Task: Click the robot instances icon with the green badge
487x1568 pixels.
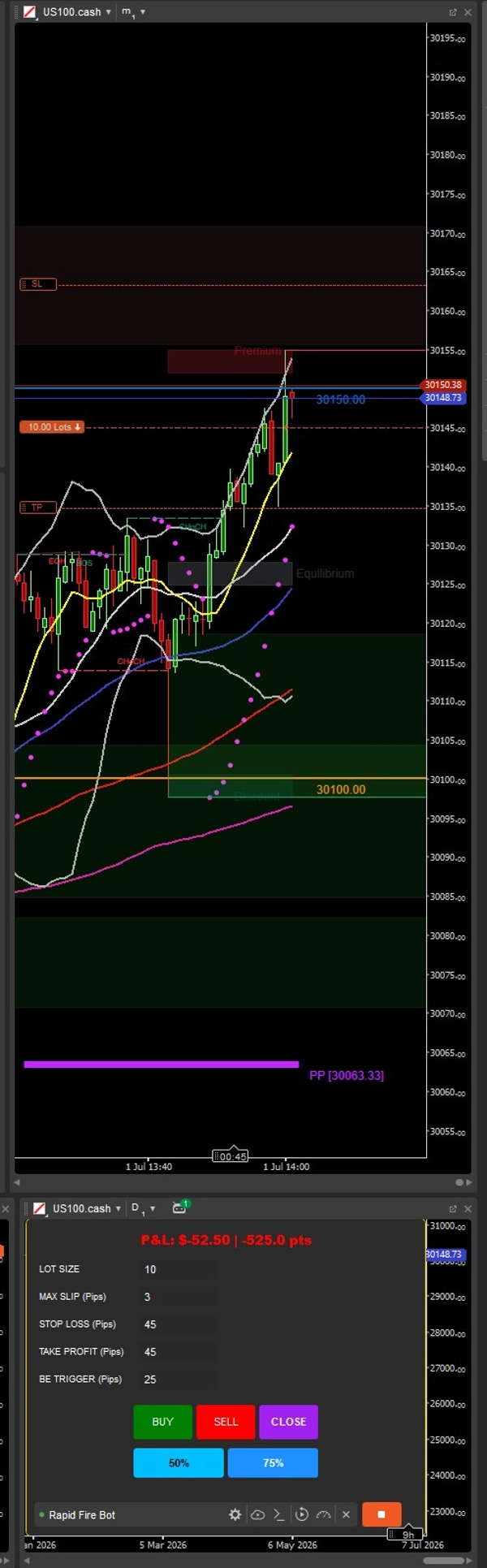Action: [x=179, y=1207]
